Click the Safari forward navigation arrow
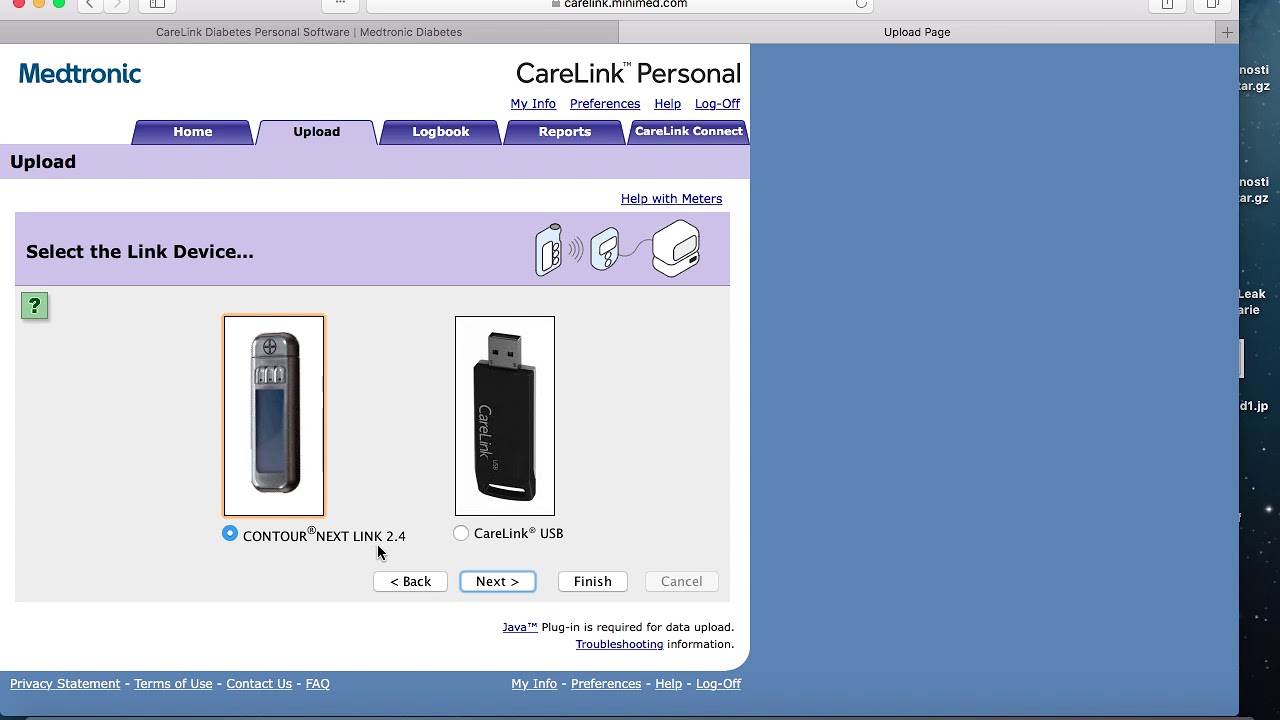1280x720 pixels. (117, 4)
